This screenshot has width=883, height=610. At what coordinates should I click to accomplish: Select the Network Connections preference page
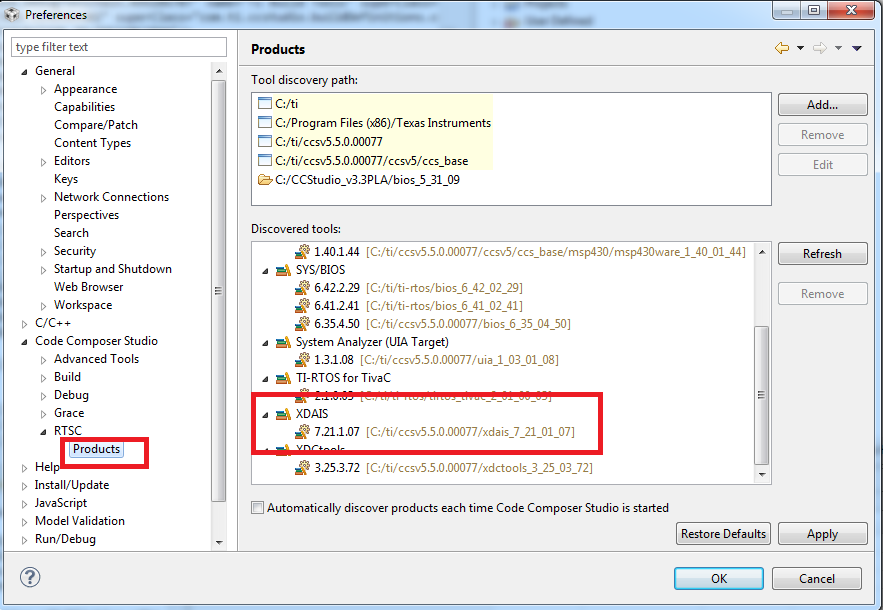tap(112, 197)
